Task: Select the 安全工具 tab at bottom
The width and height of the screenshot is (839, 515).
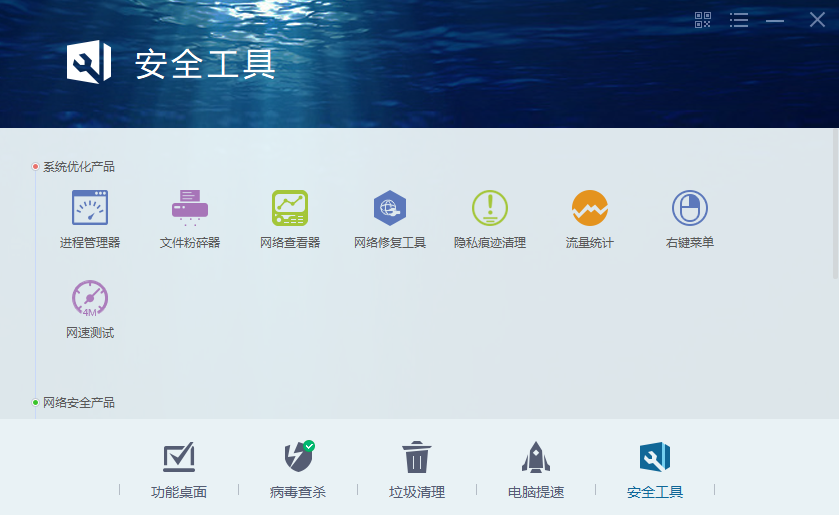Action: (655, 470)
